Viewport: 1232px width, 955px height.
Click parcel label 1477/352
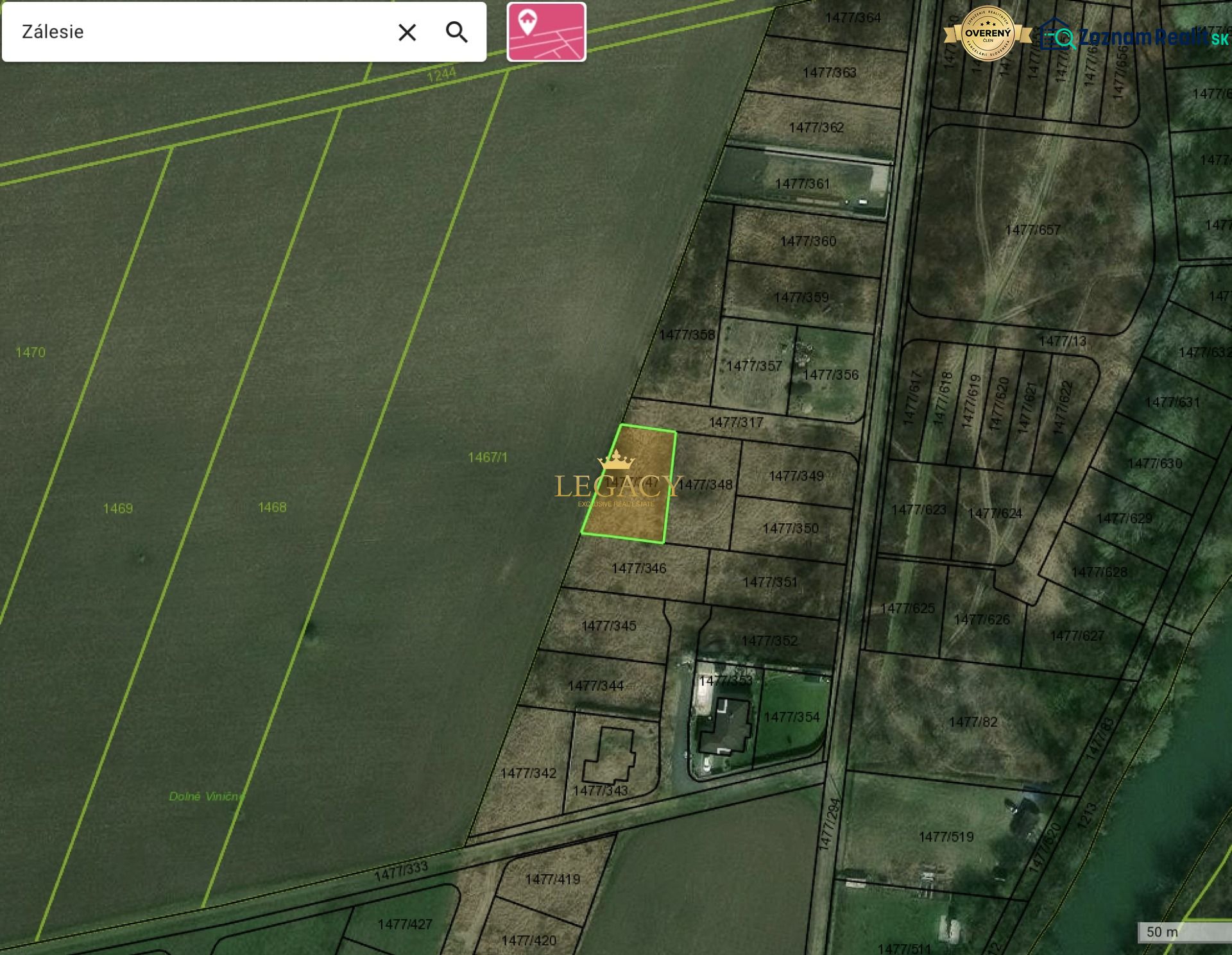click(769, 641)
